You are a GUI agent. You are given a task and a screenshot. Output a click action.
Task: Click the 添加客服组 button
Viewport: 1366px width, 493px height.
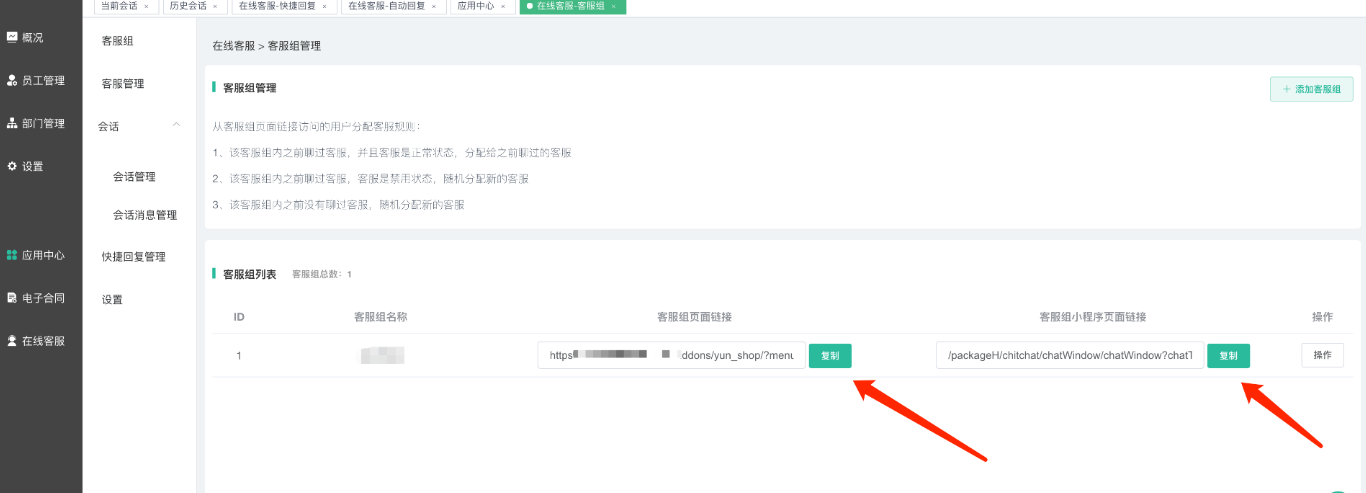[1311, 89]
